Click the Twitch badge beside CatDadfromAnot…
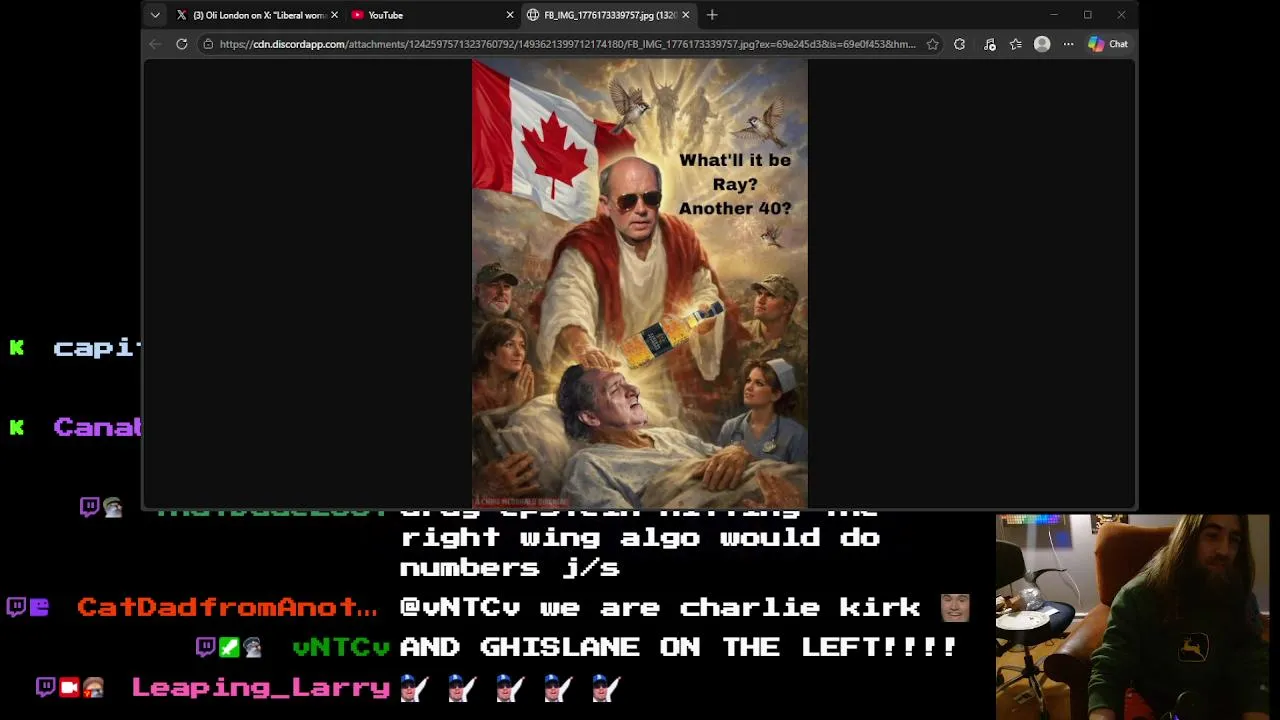This screenshot has height=720, width=1280. (x=16, y=607)
